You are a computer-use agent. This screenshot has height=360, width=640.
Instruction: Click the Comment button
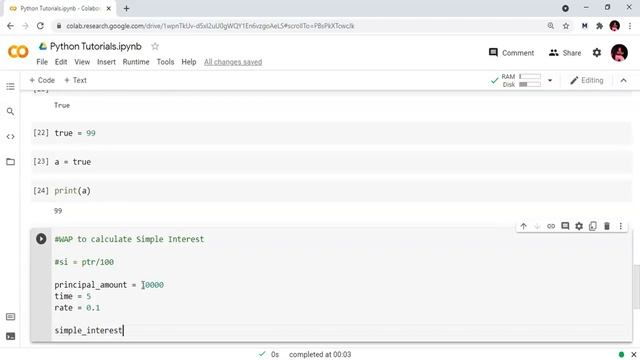(511, 53)
